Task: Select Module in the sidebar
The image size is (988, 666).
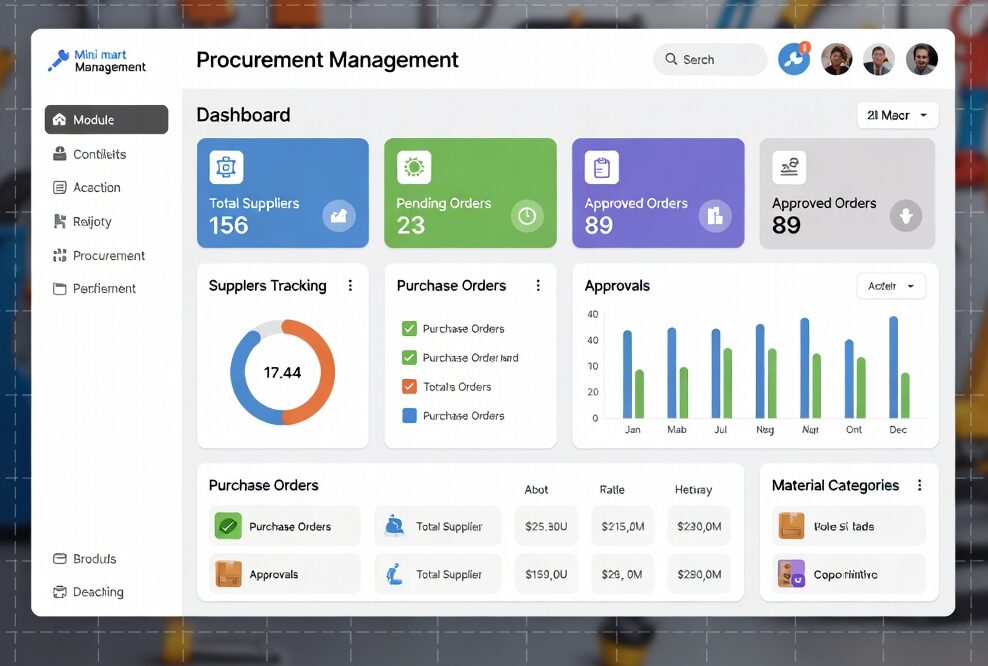Action: [106, 120]
